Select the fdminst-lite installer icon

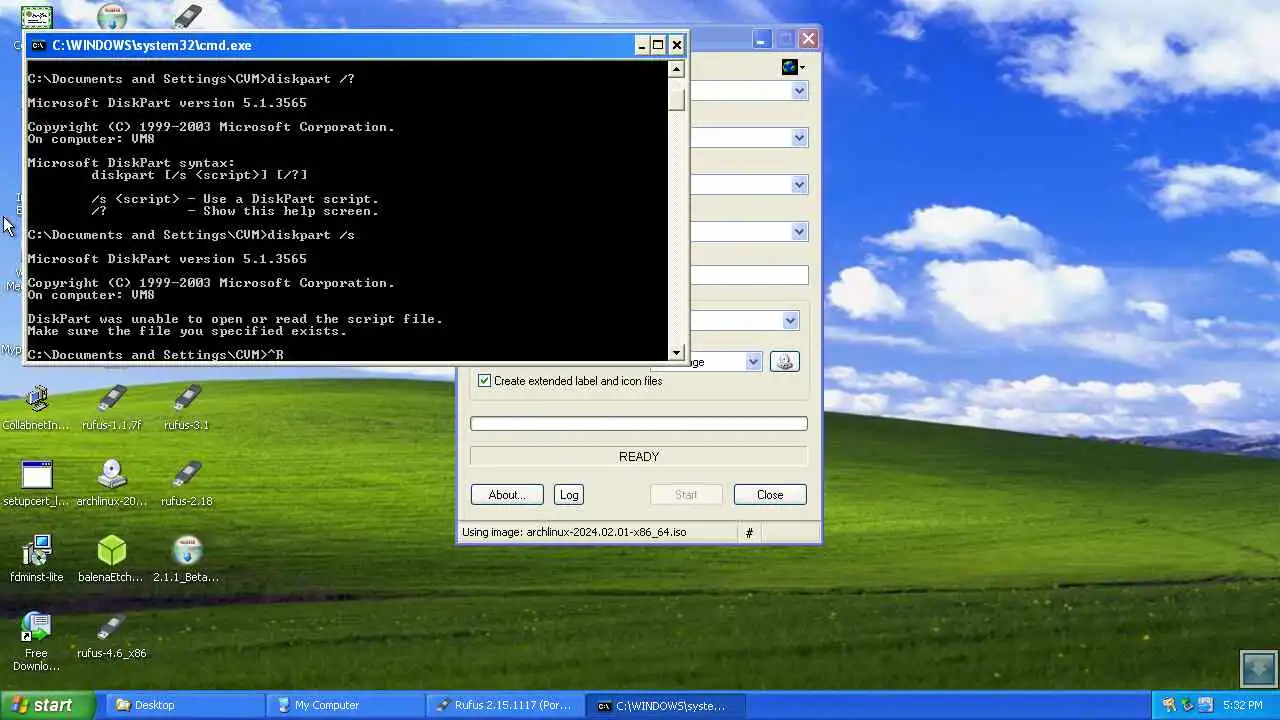click(37, 551)
